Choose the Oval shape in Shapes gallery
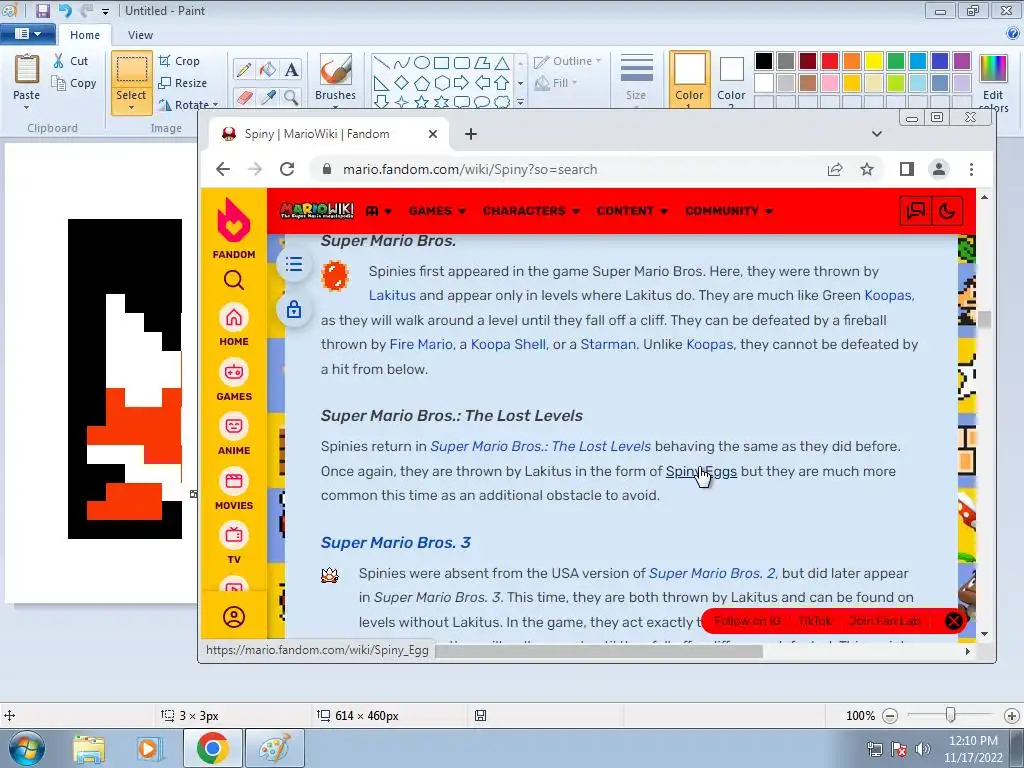 click(x=422, y=63)
